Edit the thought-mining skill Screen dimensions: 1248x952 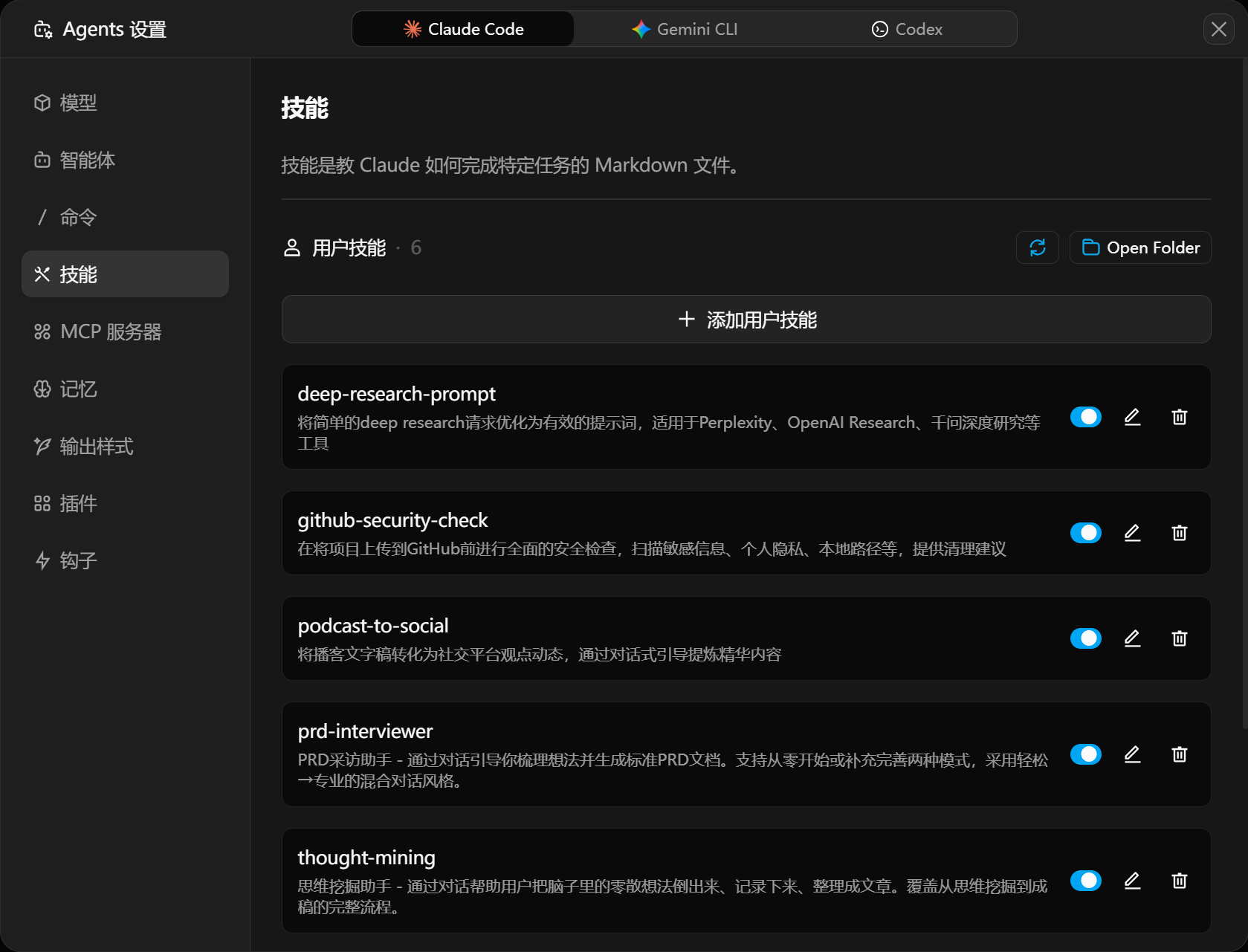pyautogui.click(x=1132, y=881)
